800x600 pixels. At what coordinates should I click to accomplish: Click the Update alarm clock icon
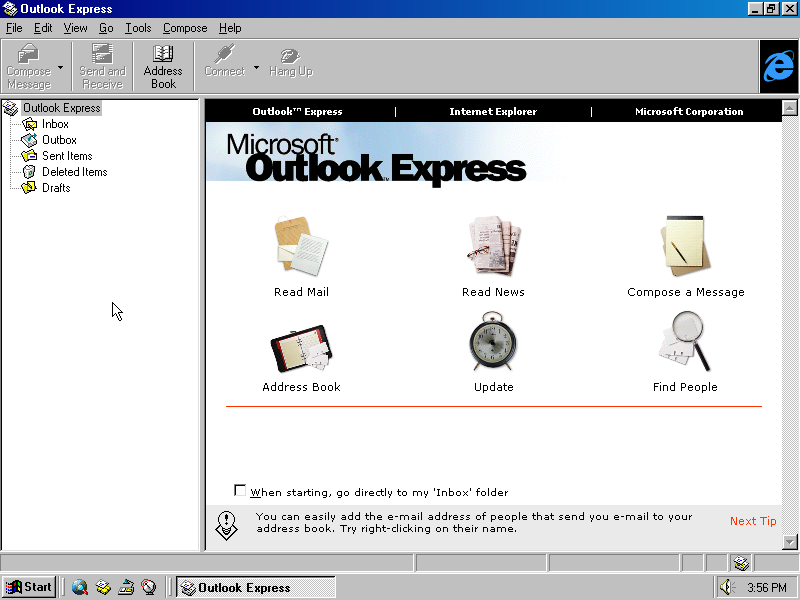point(493,341)
